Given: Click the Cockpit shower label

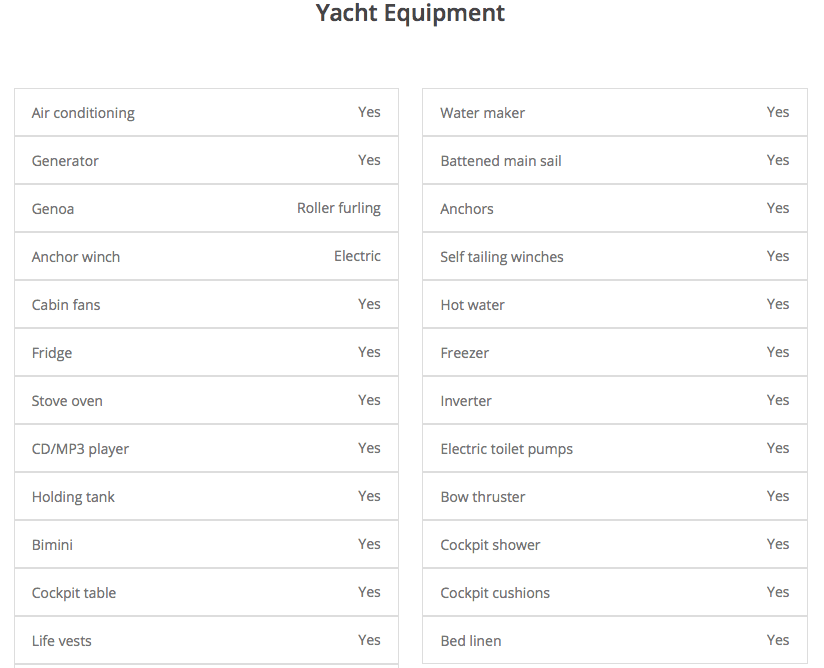Looking at the screenshot, I should pos(490,545).
